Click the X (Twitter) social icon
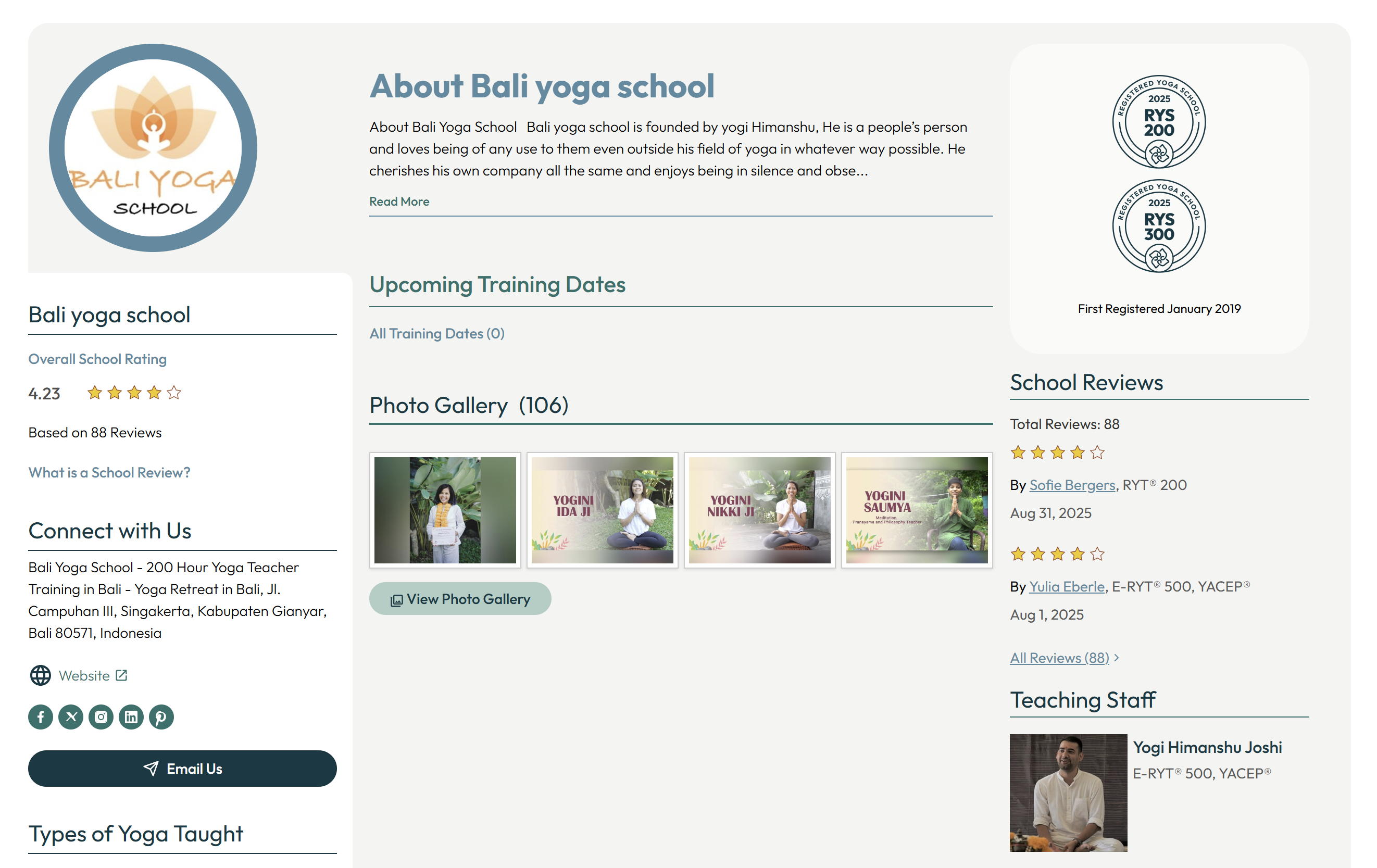 70,716
